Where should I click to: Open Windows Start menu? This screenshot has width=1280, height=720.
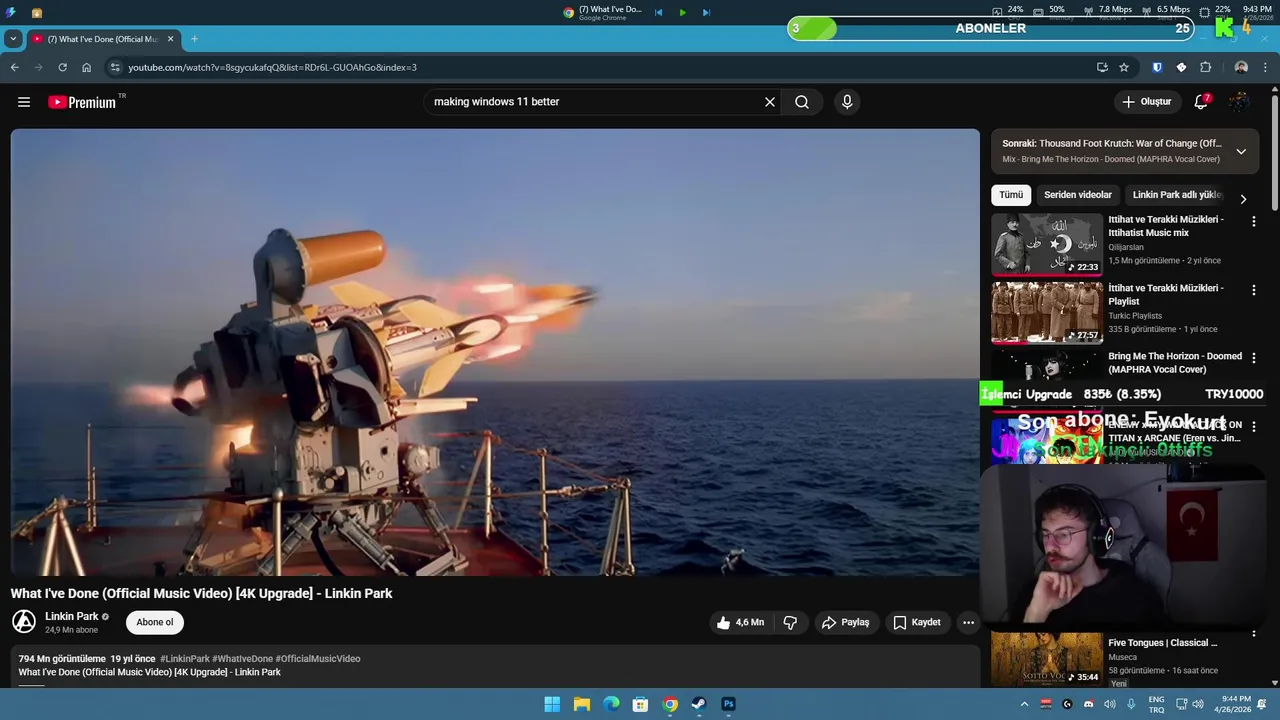click(x=552, y=704)
